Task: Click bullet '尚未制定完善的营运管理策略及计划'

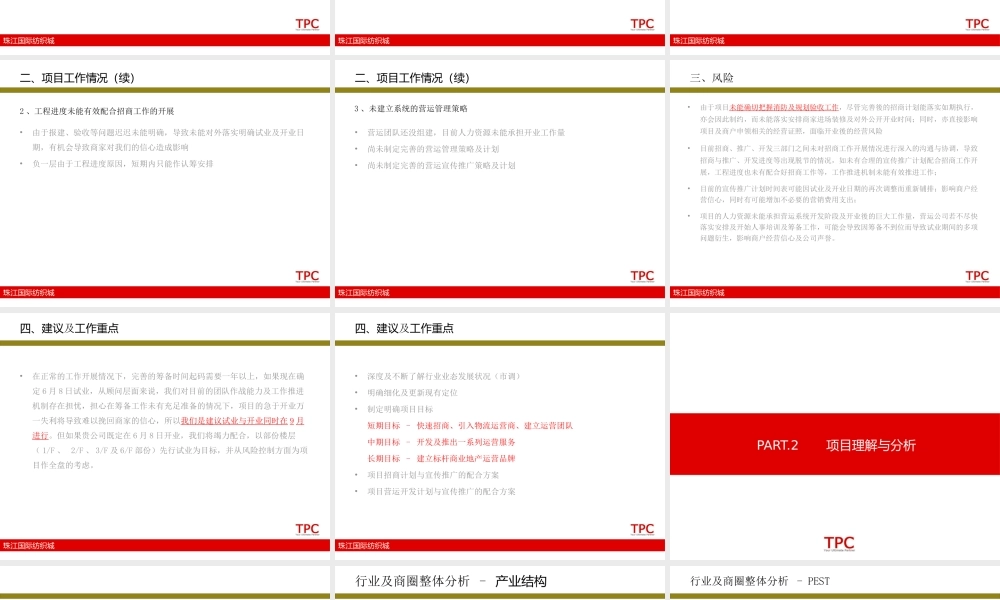Action: pyautogui.click(x=433, y=149)
